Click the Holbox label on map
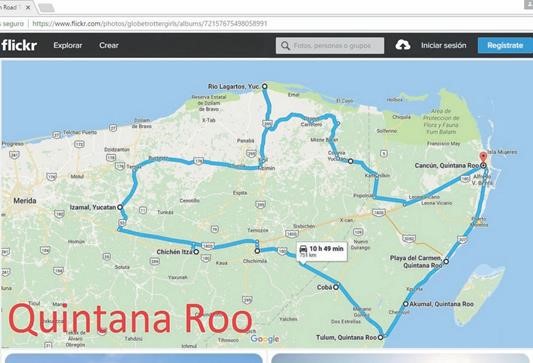Viewport: 533px width, 363px height. [x=394, y=100]
